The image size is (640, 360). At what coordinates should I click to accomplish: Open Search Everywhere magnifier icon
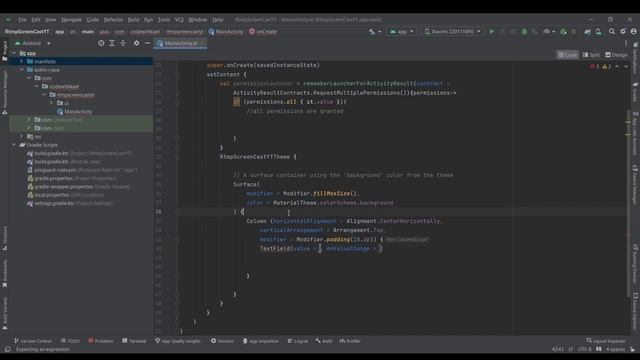coord(611,31)
